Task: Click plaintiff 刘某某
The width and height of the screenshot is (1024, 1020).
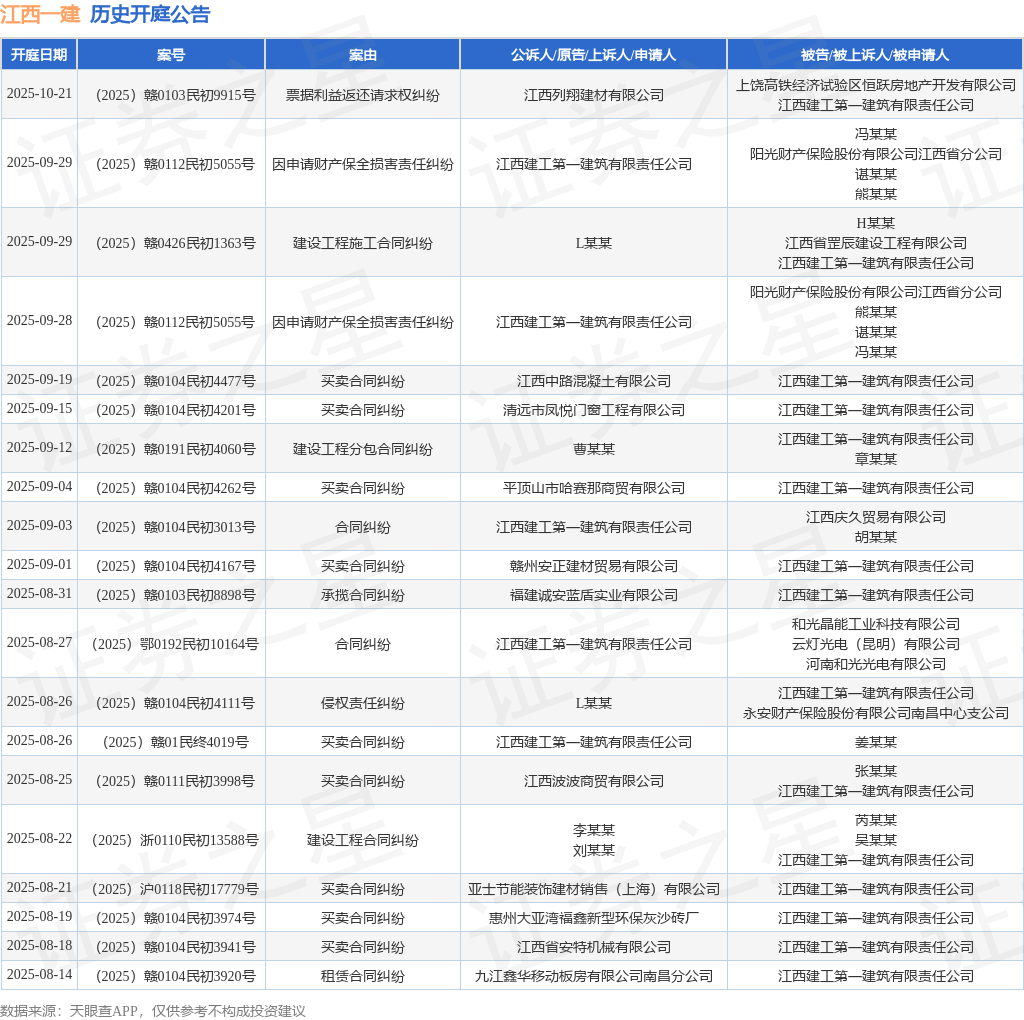Action: pyautogui.click(x=594, y=851)
